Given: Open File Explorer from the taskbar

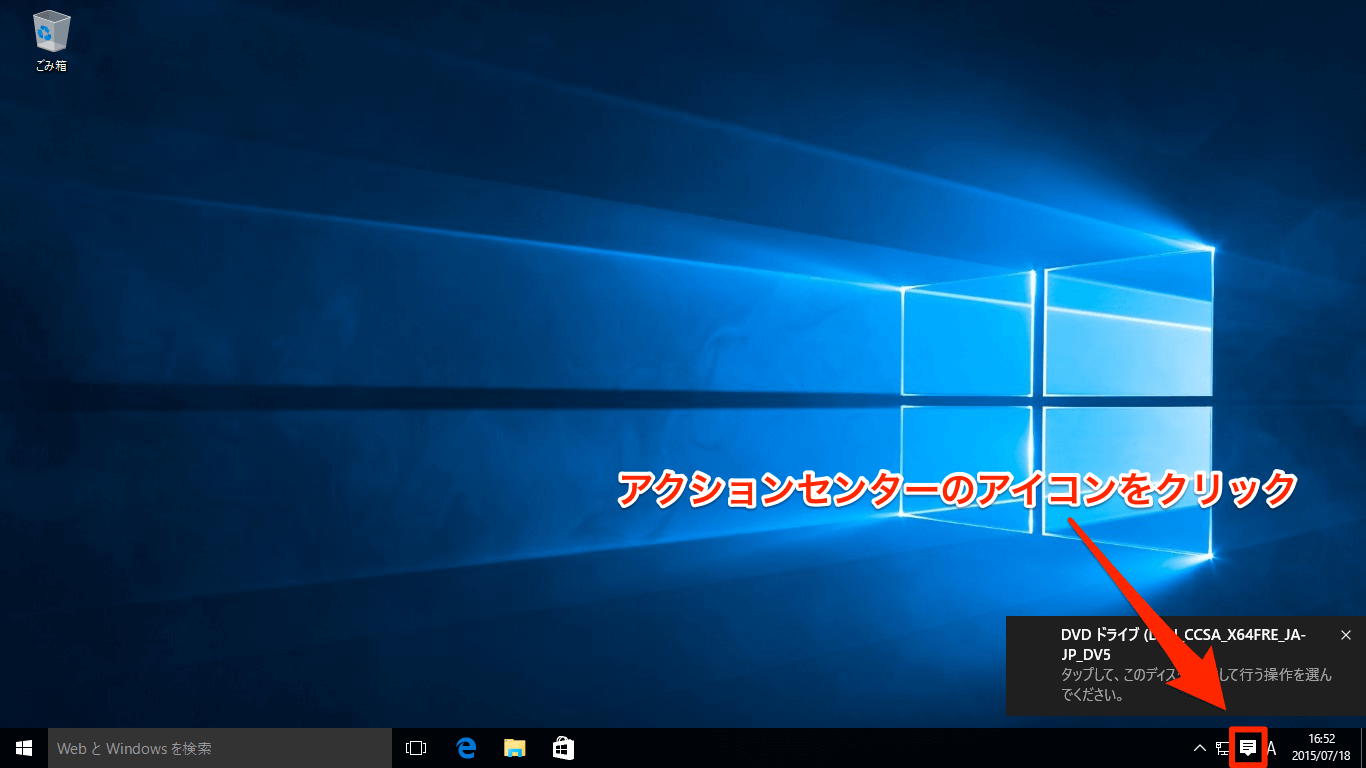Looking at the screenshot, I should click(514, 748).
